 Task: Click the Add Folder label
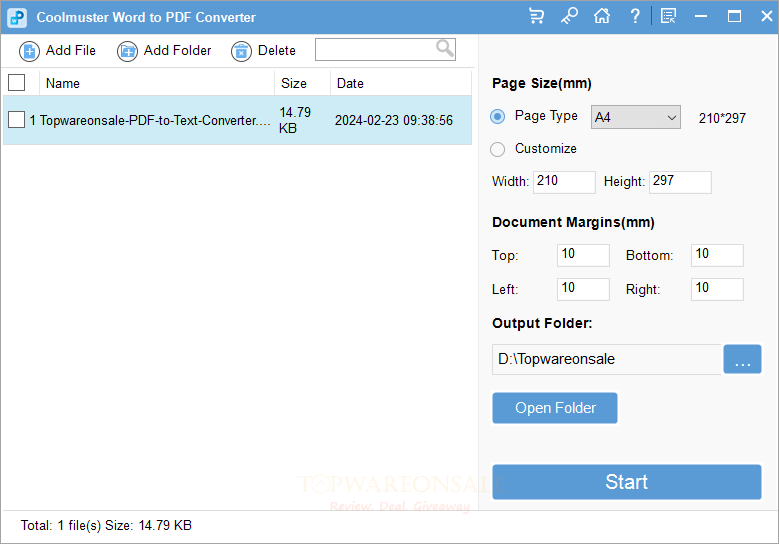point(177,51)
